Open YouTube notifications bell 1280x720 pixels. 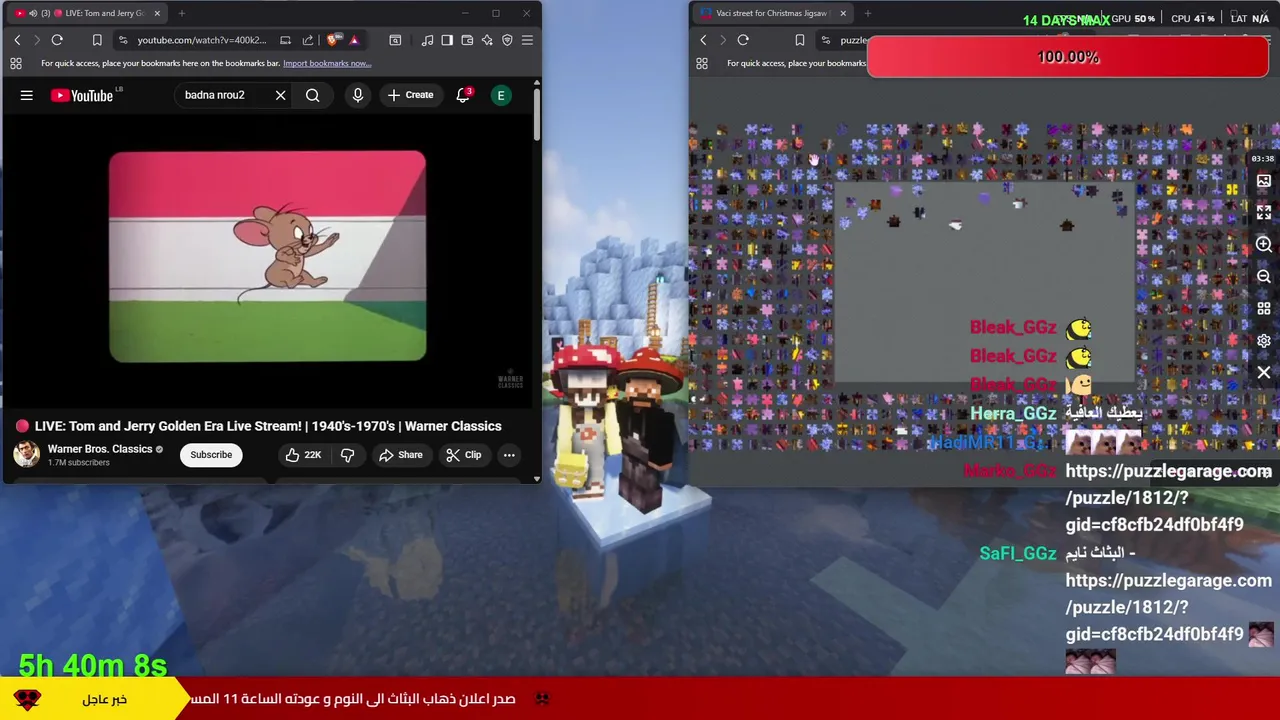point(463,95)
